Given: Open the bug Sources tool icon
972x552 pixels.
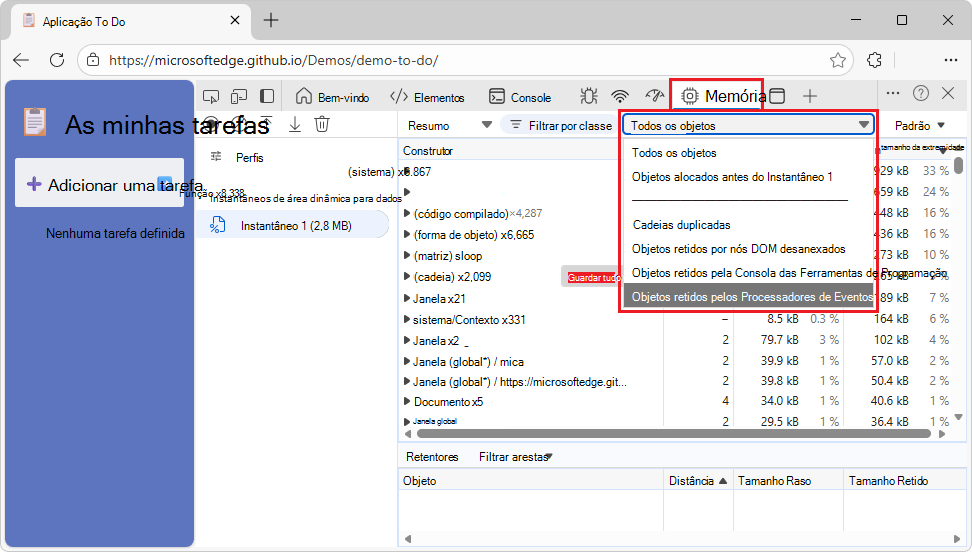Looking at the screenshot, I should 588,96.
